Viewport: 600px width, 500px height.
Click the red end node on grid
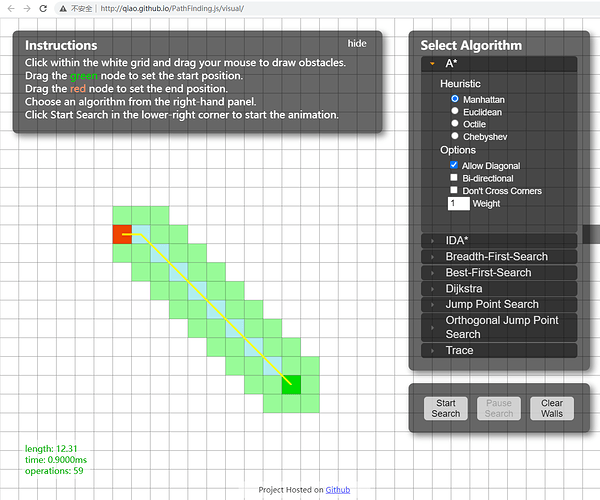click(x=122, y=234)
